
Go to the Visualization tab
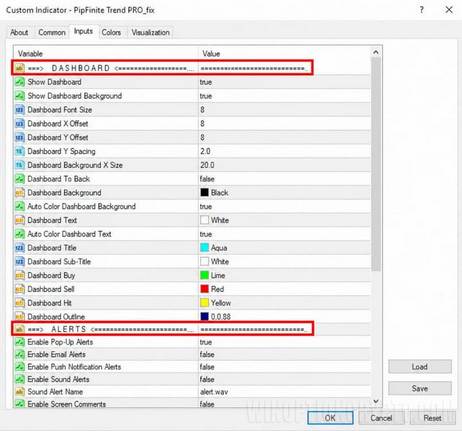[151, 32]
